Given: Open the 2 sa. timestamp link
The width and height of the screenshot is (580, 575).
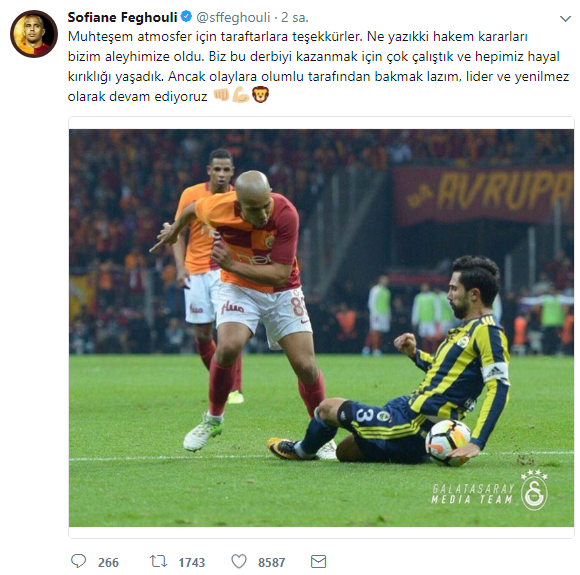Looking at the screenshot, I should click(295, 17).
